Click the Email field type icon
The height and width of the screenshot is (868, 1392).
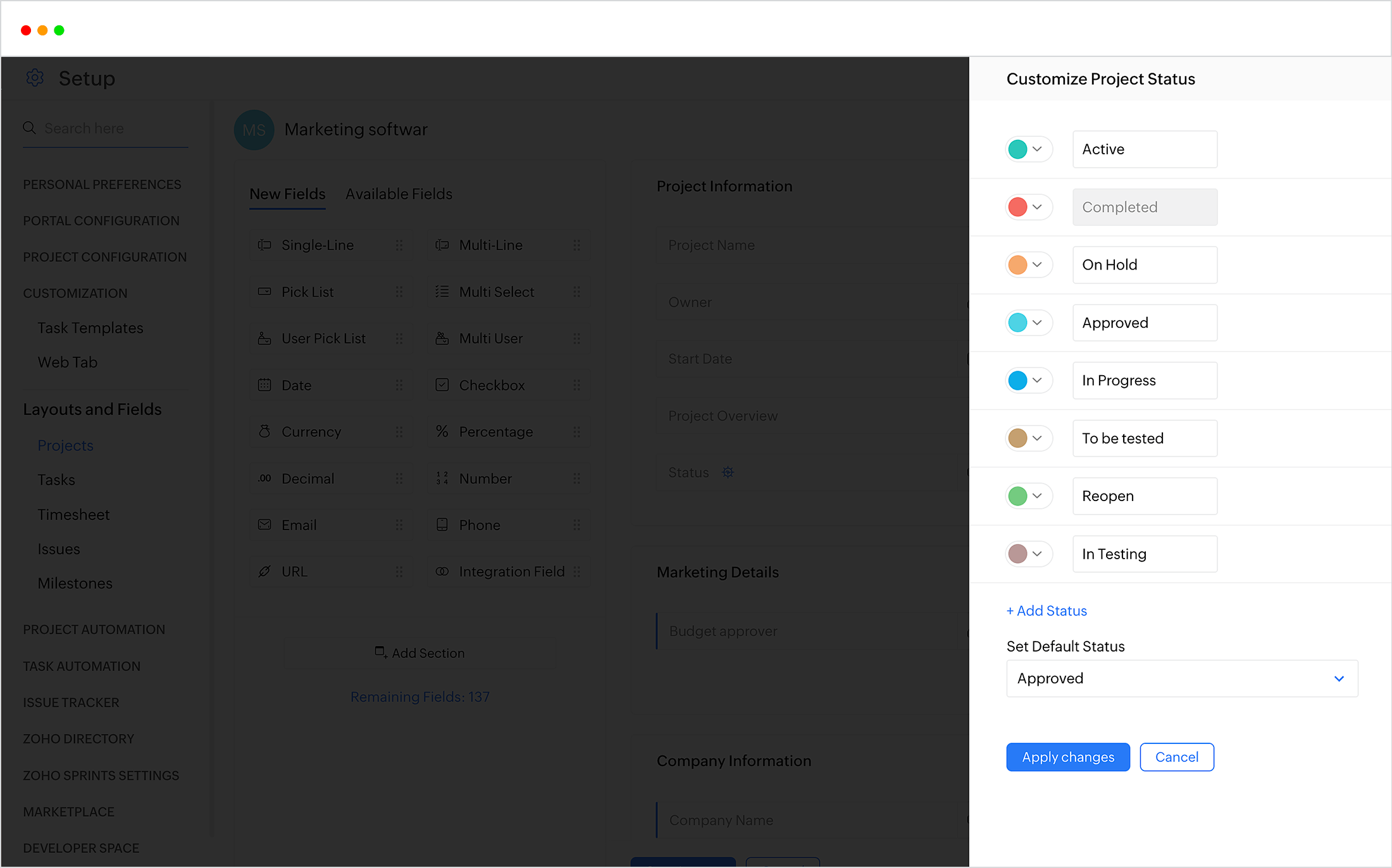264,524
